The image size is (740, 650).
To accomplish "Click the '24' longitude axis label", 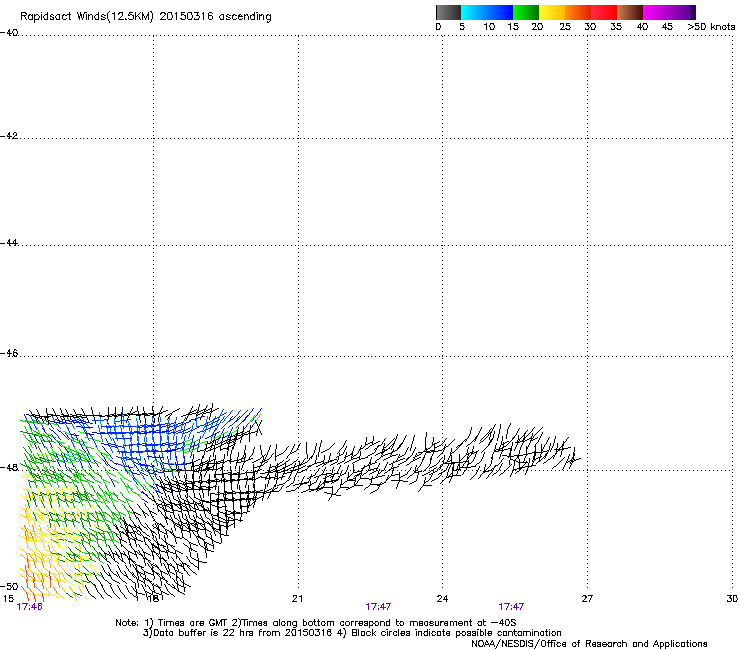I will pyautogui.click(x=442, y=599).
